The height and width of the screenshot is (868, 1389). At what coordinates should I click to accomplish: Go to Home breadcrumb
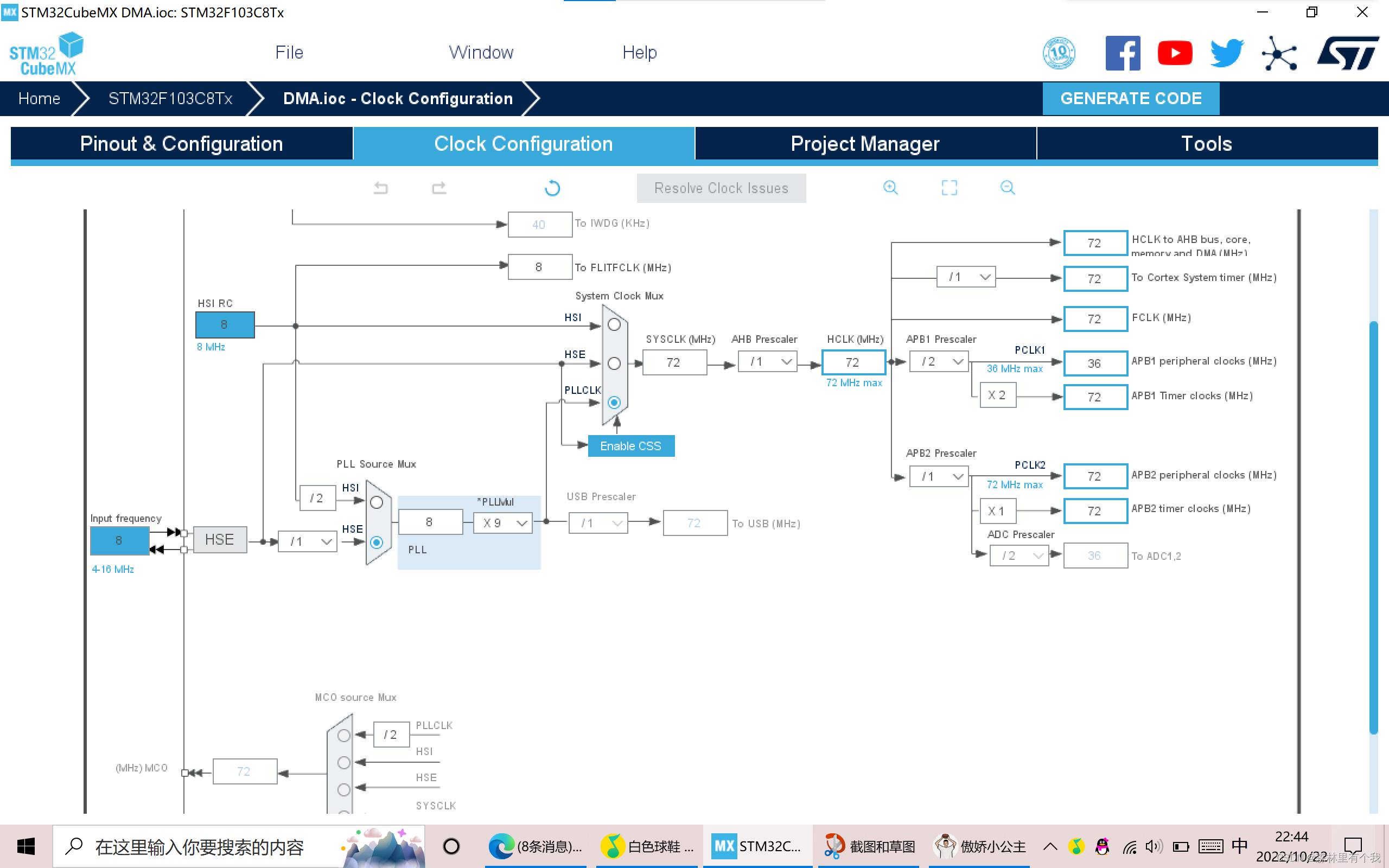coord(39,99)
